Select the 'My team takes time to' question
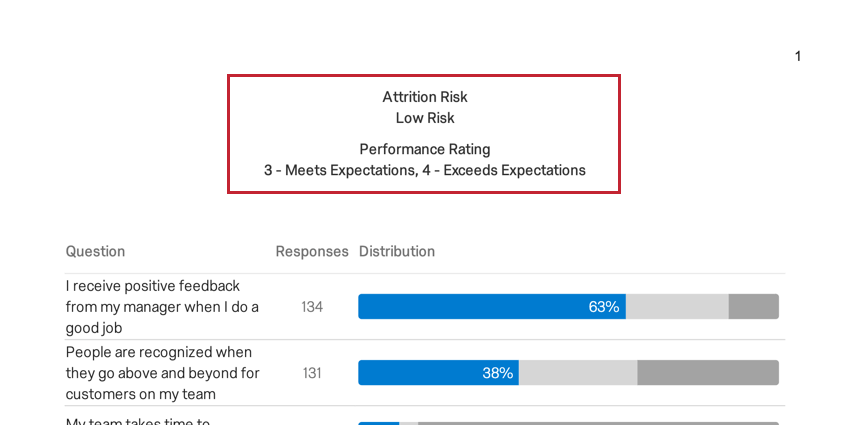This screenshot has height=425, width=850. [x=138, y=420]
